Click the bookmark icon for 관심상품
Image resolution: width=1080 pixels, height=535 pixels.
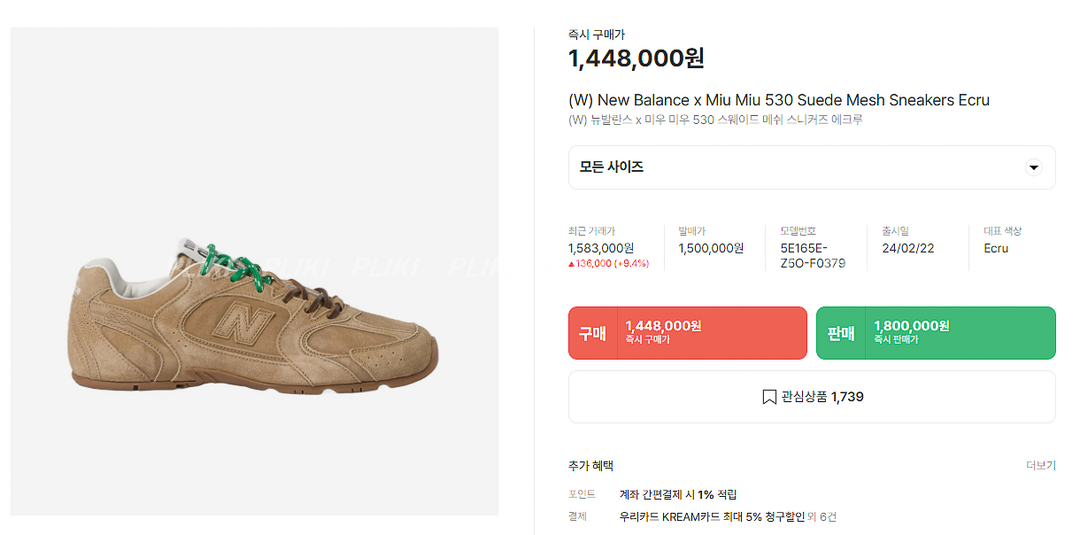[769, 397]
